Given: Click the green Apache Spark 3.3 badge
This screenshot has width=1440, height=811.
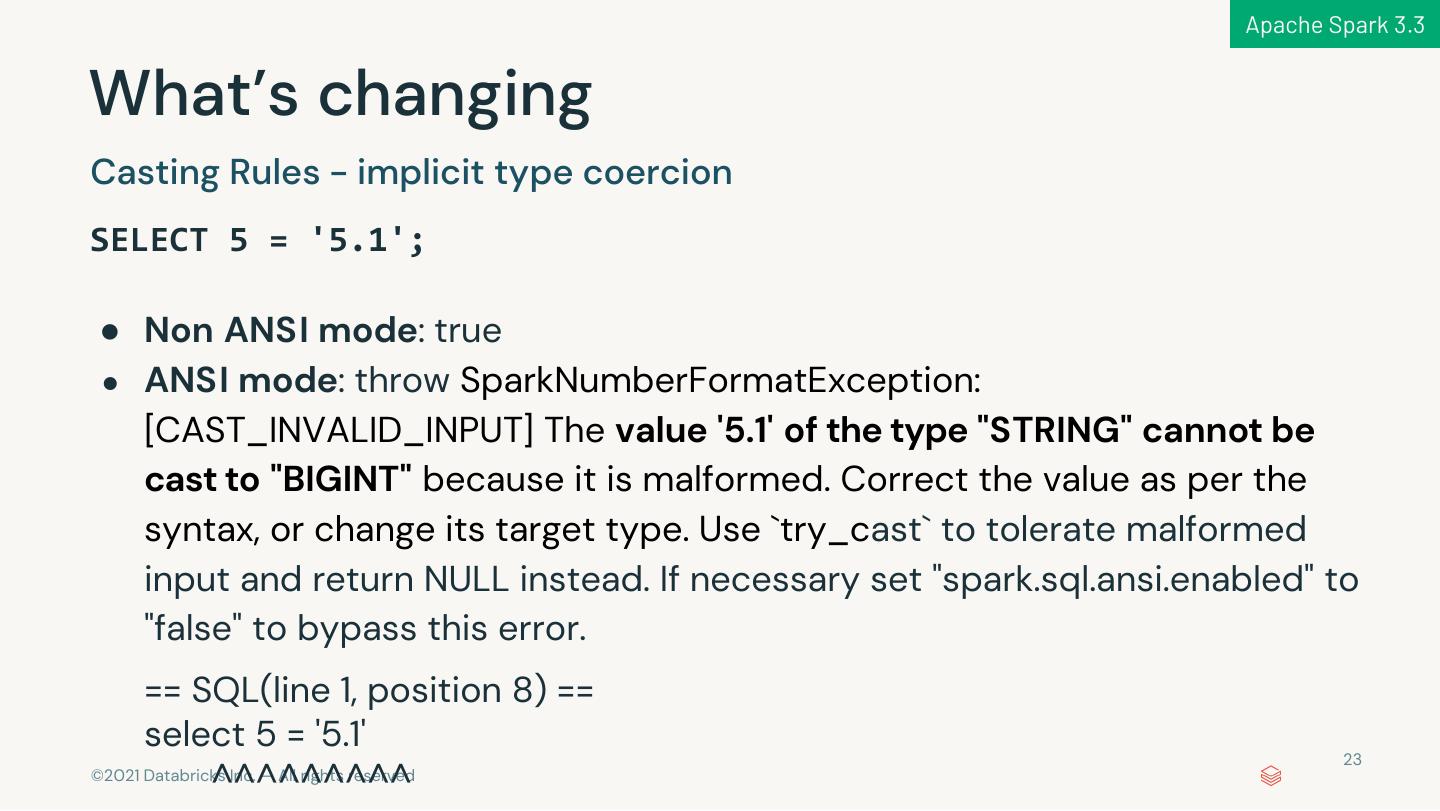Looking at the screenshot, I should click(1334, 24).
